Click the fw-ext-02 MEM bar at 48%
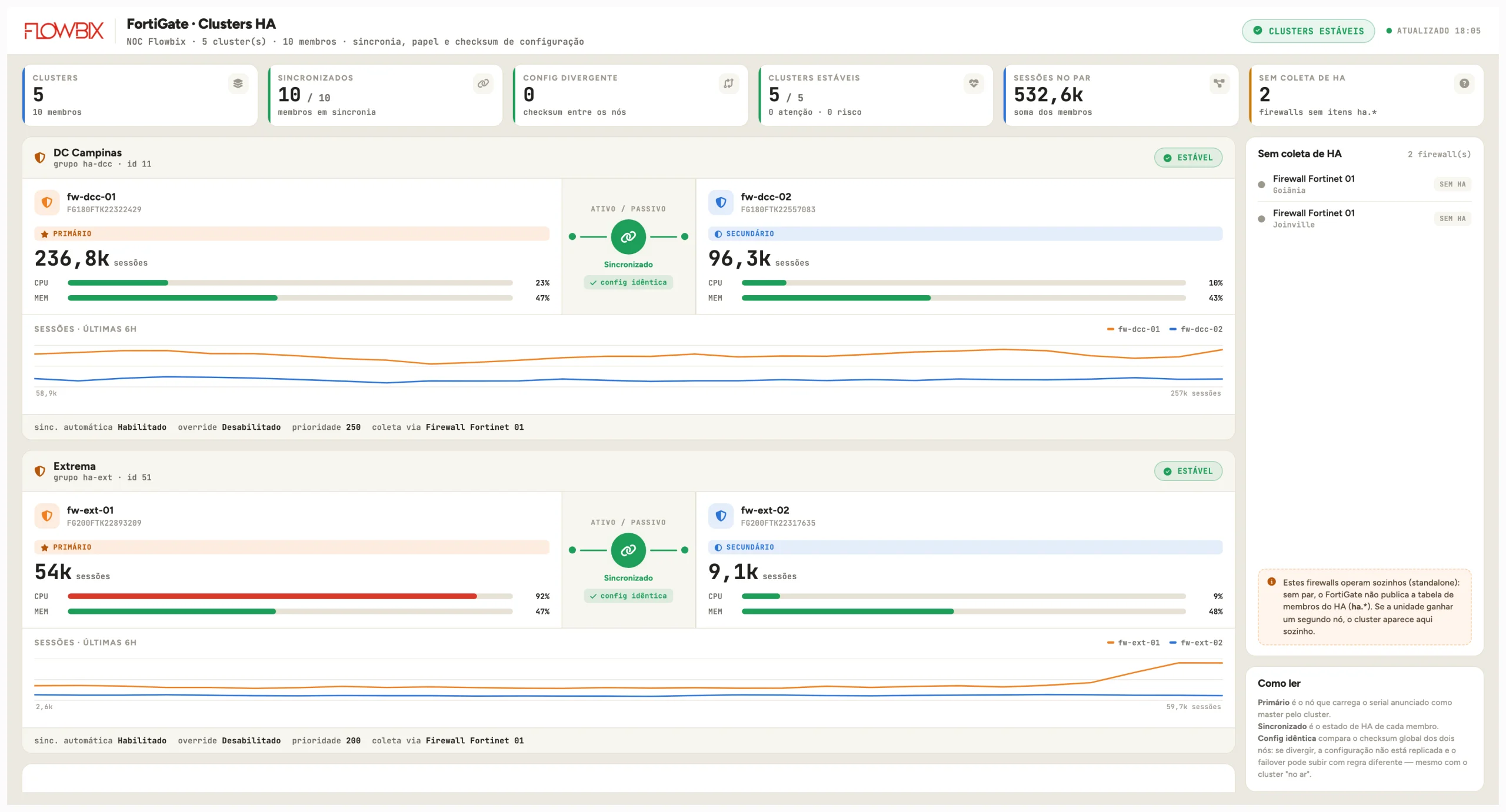Screen dimensions: 1506x812 (x=964, y=611)
